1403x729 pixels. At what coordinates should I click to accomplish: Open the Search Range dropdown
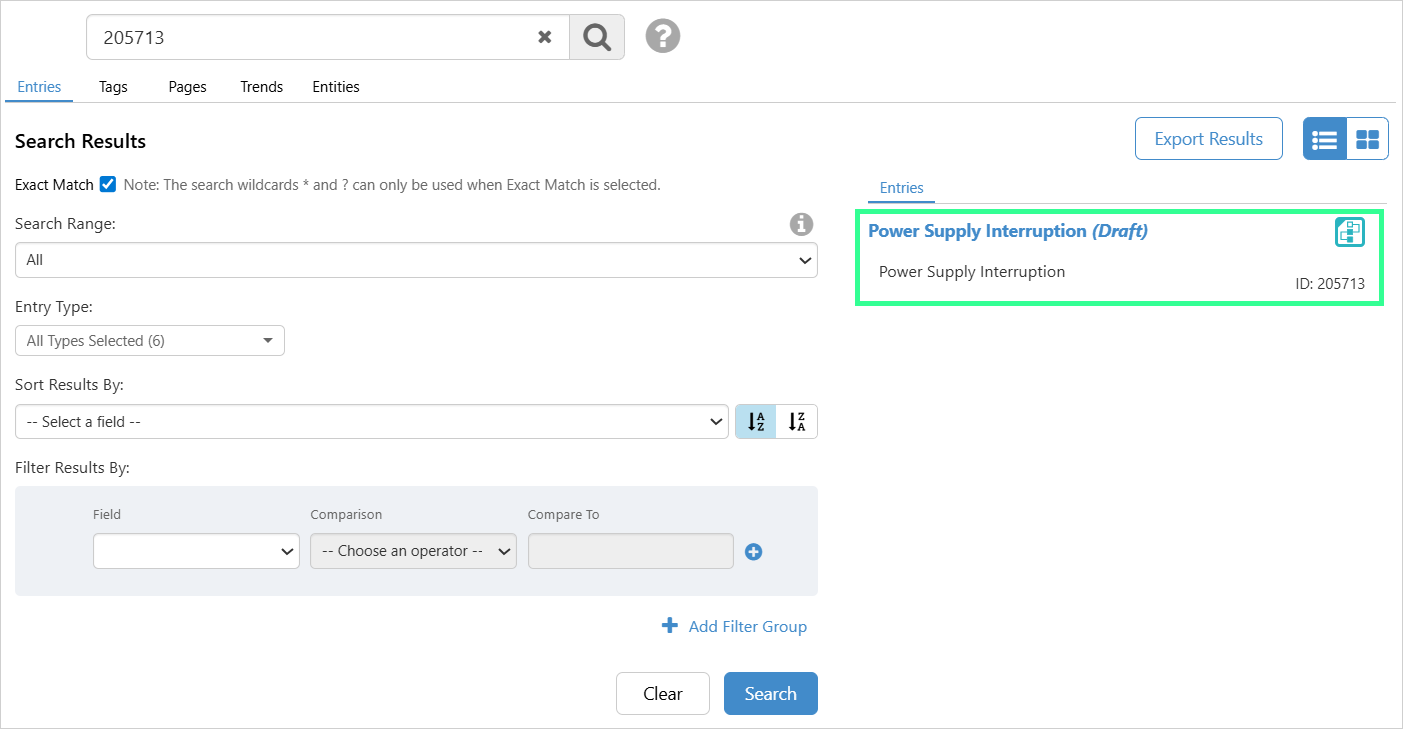(x=416, y=260)
